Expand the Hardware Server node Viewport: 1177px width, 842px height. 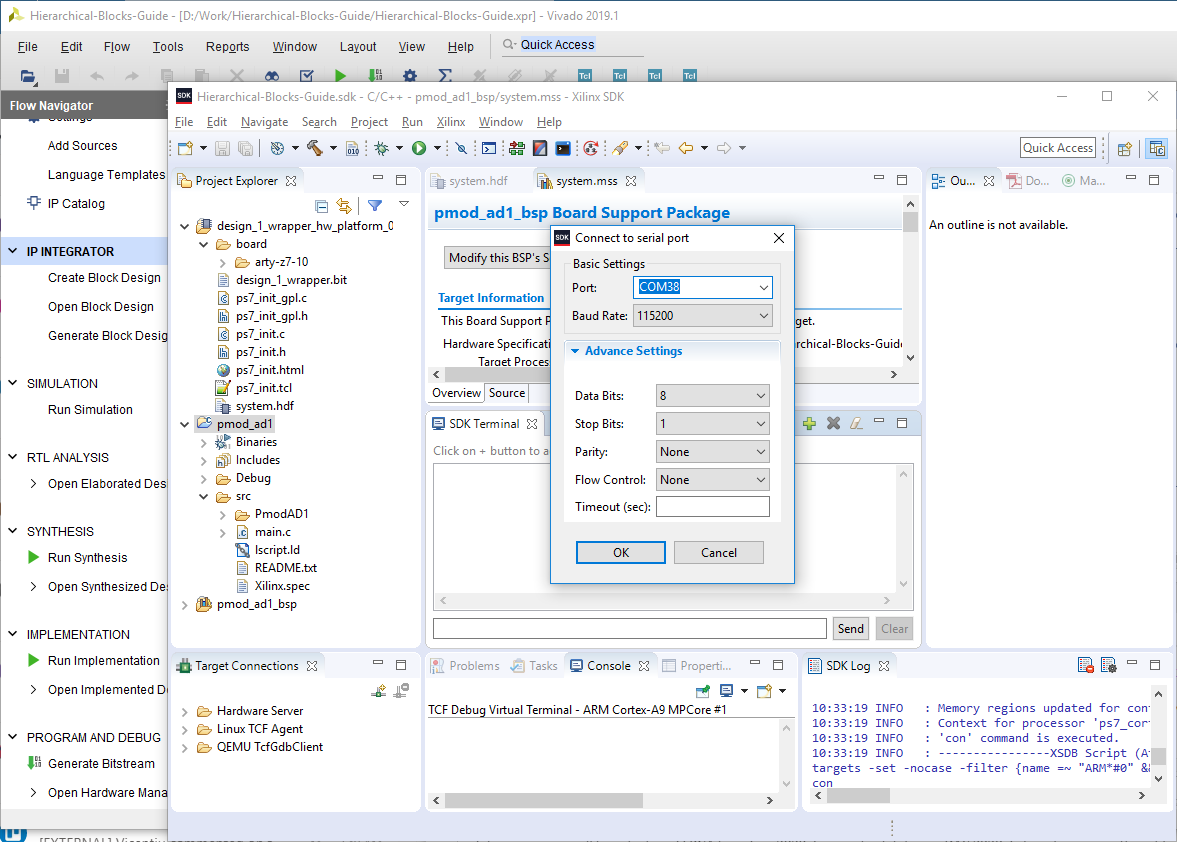[x=185, y=711]
